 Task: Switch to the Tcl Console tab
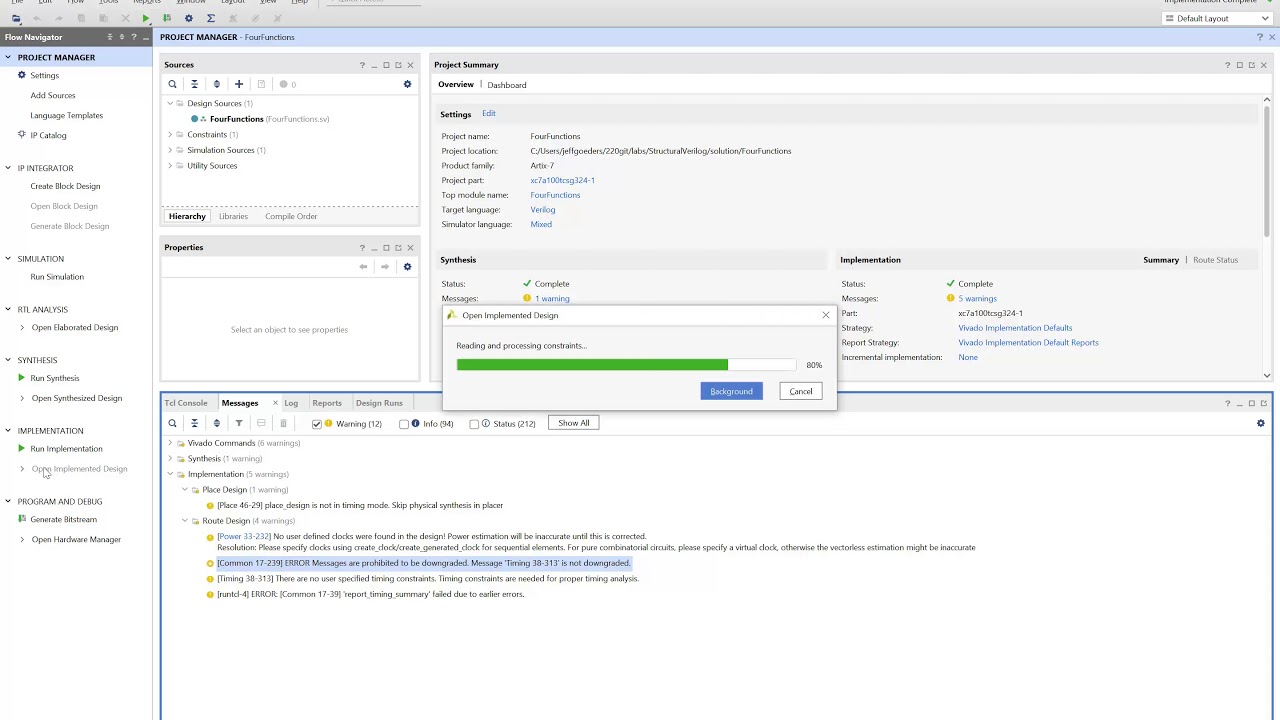(186, 403)
